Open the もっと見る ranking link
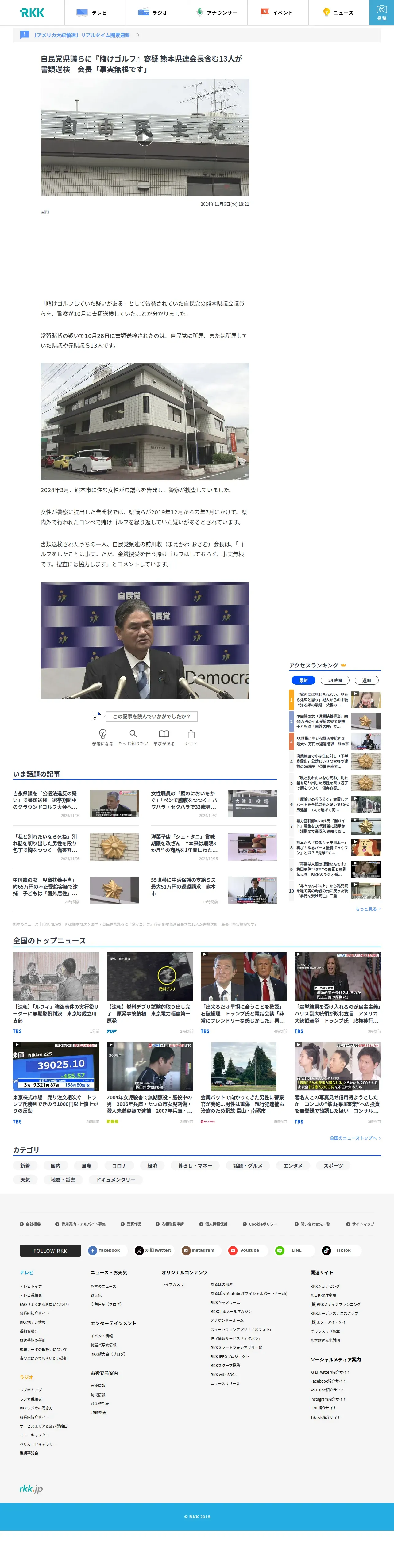 [368, 909]
